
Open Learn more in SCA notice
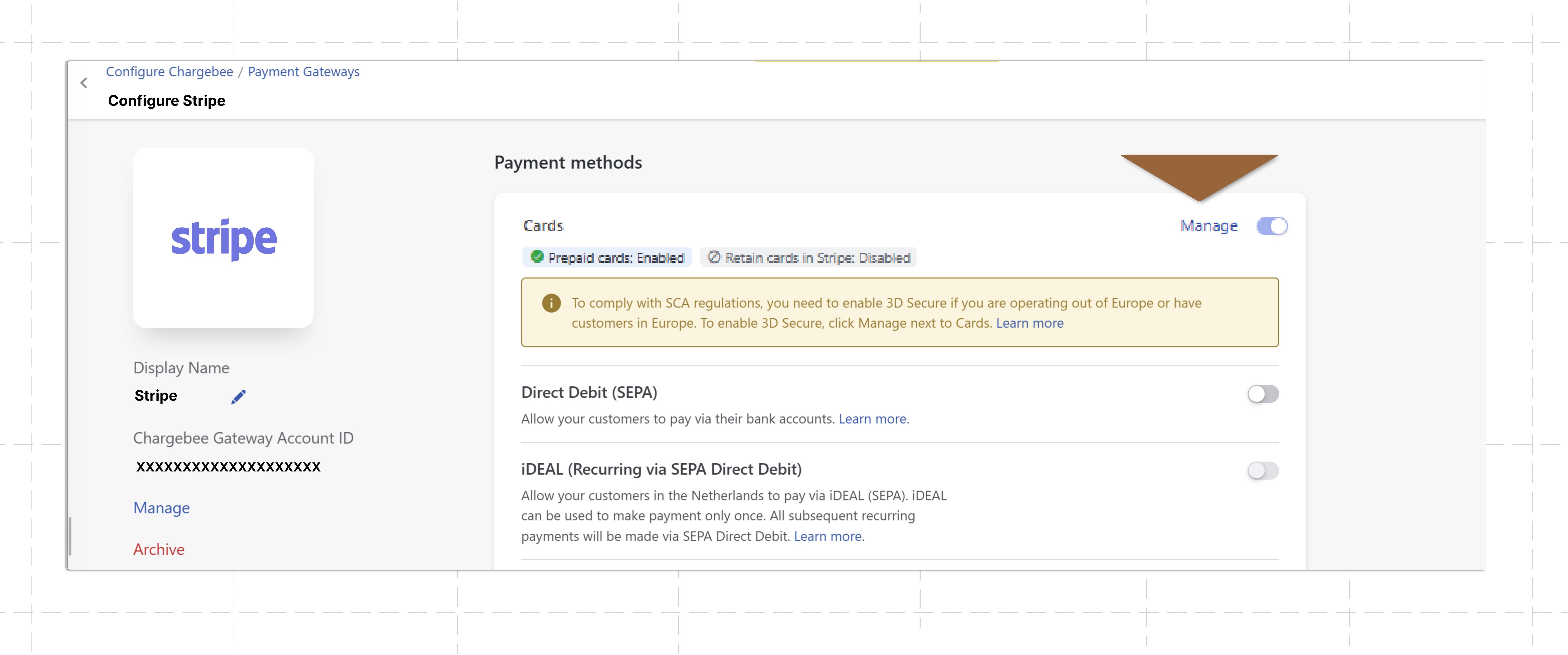[x=1029, y=323]
